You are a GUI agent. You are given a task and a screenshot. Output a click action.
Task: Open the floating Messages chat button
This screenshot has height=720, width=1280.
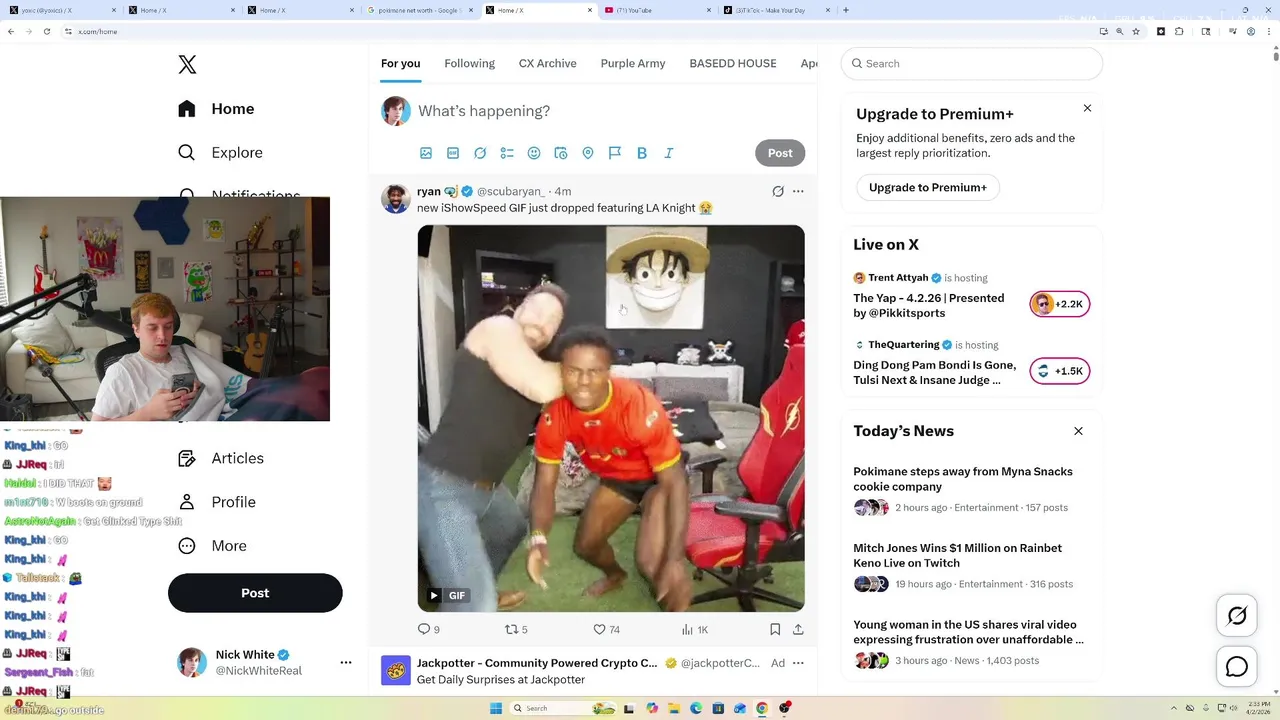1237,667
